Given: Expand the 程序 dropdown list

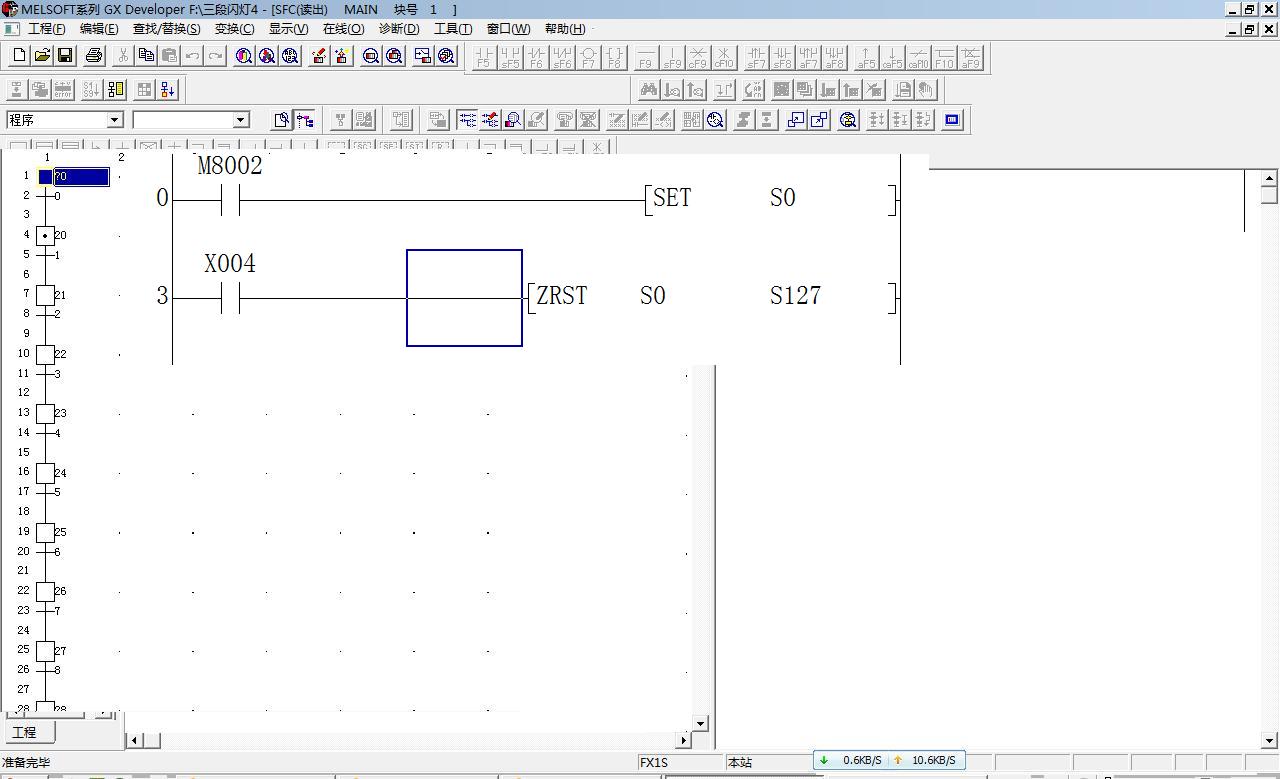Looking at the screenshot, I should click(114, 120).
